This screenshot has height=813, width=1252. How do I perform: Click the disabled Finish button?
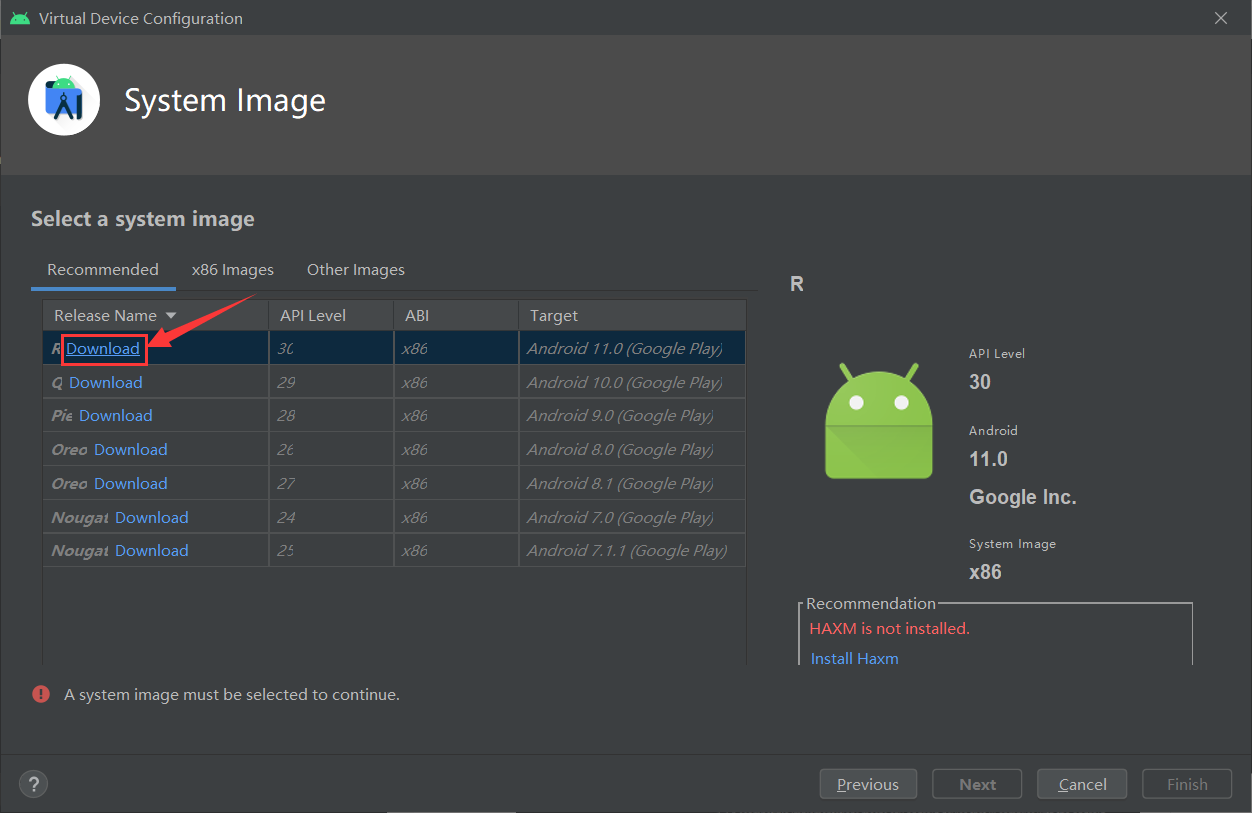pyautogui.click(x=1186, y=784)
